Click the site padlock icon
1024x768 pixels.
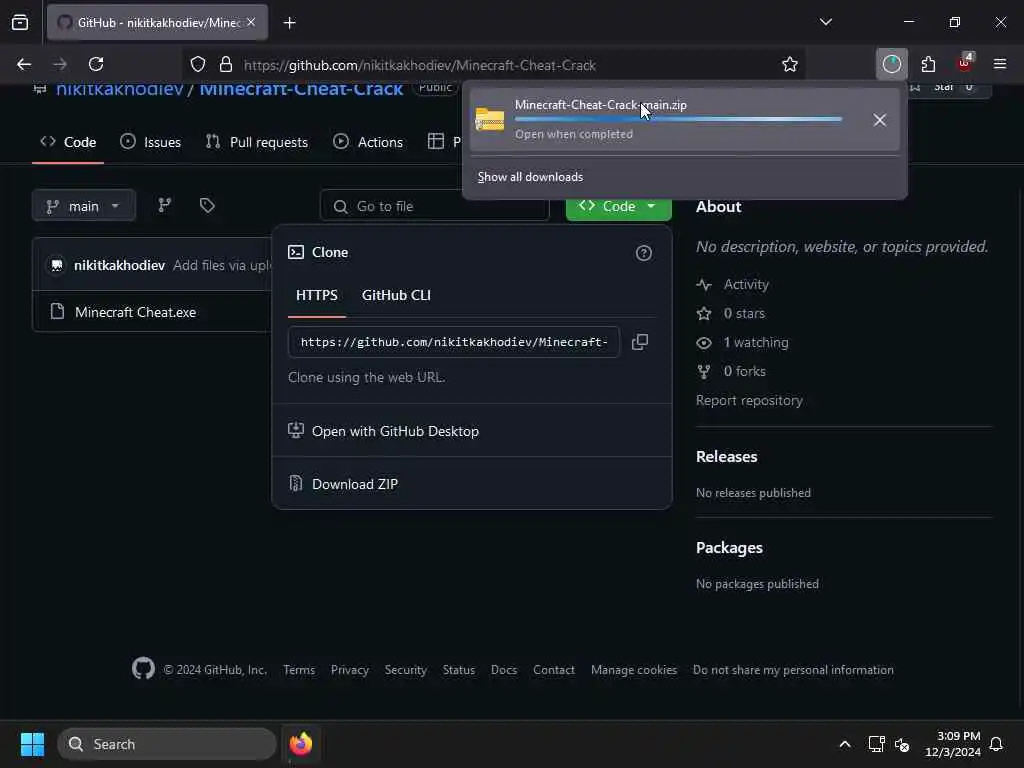pyautogui.click(x=225, y=64)
